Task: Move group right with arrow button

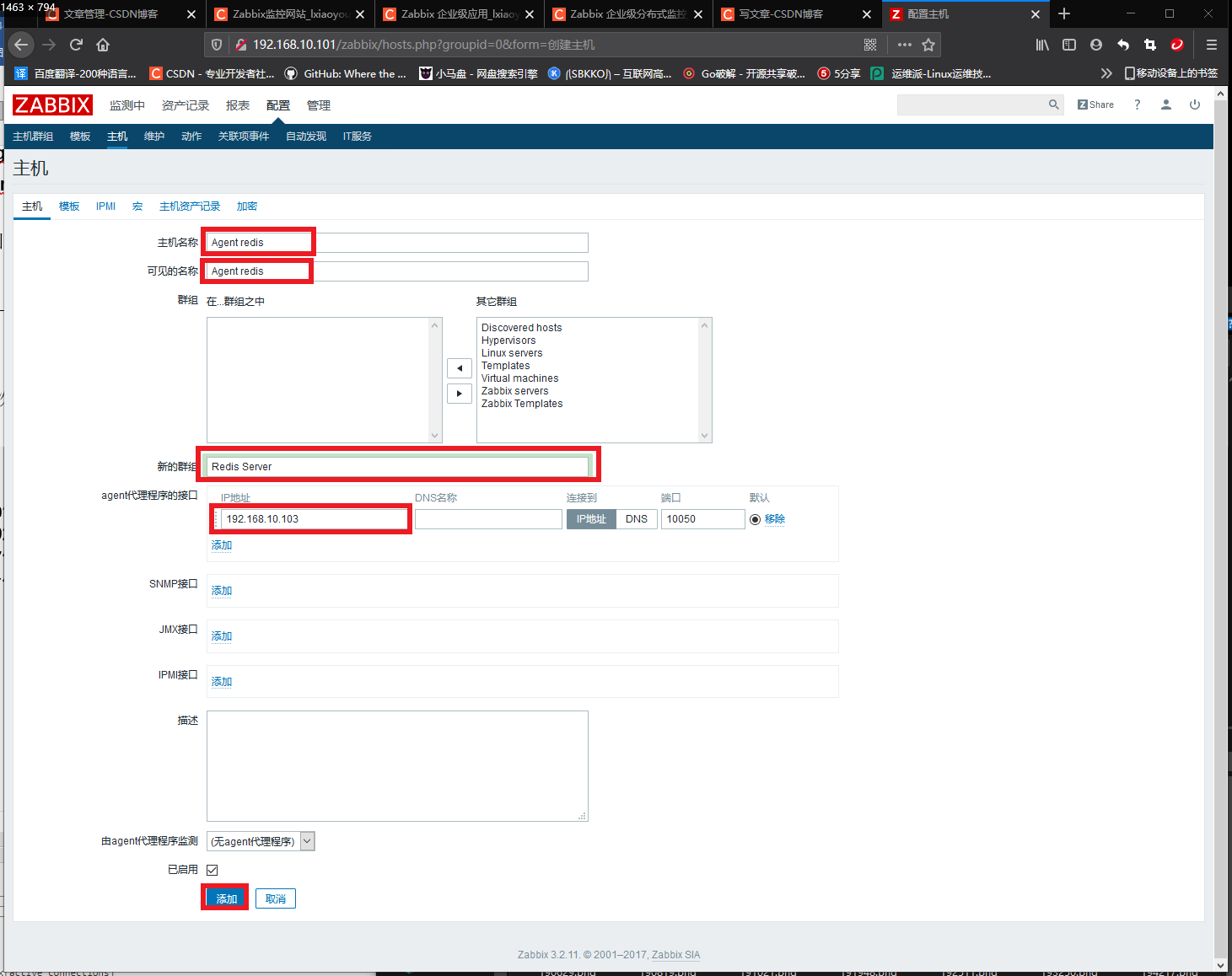Action: click(x=460, y=394)
